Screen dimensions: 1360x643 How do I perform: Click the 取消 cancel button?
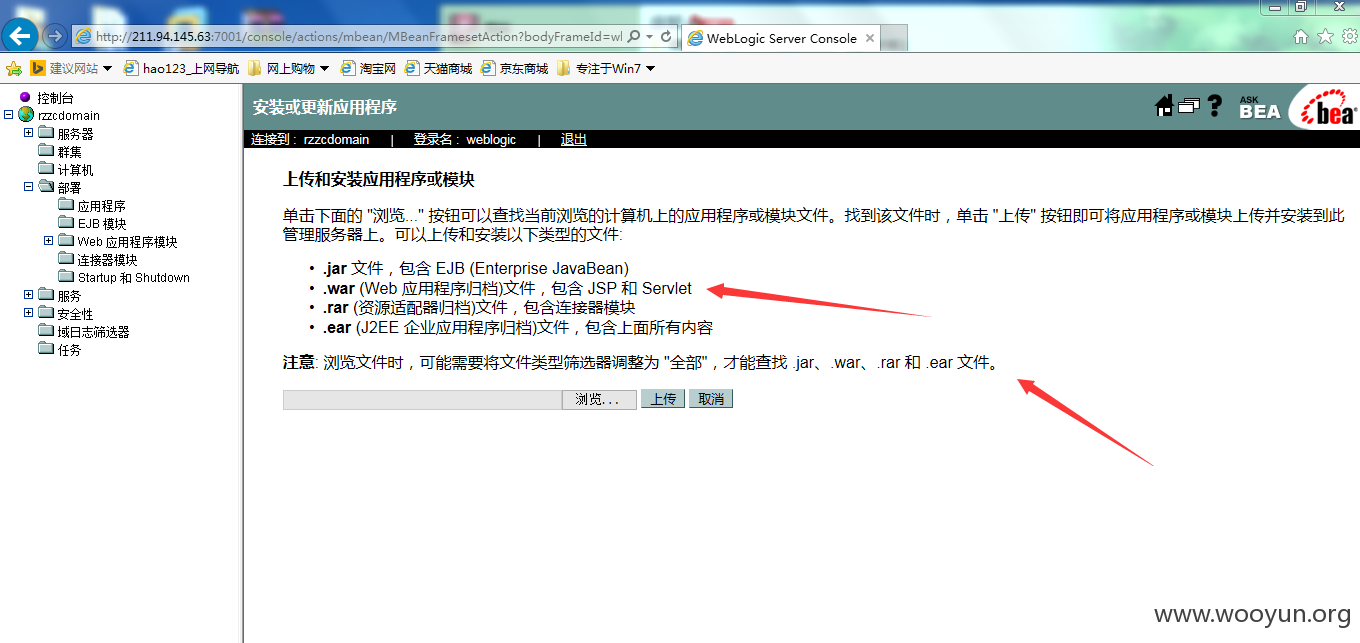(x=711, y=399)
